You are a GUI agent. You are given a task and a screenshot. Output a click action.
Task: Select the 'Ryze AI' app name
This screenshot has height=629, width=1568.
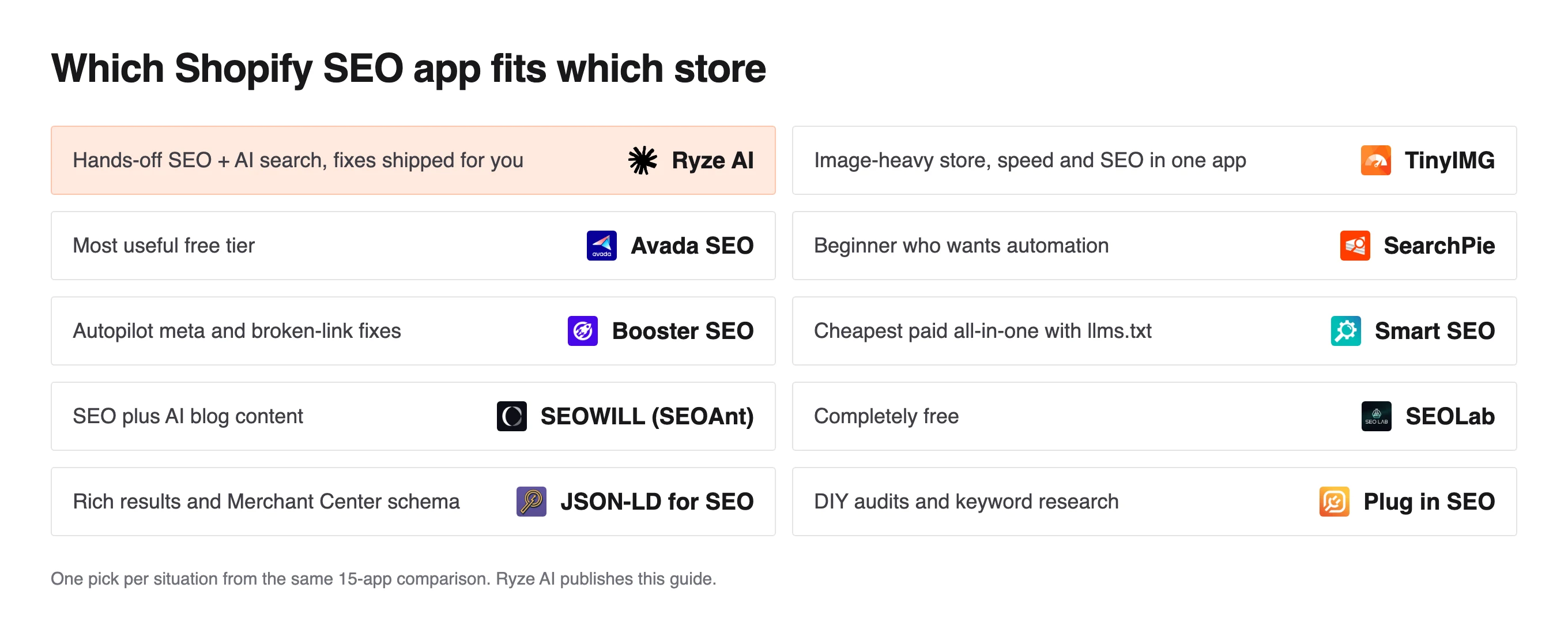click(713, 160)
